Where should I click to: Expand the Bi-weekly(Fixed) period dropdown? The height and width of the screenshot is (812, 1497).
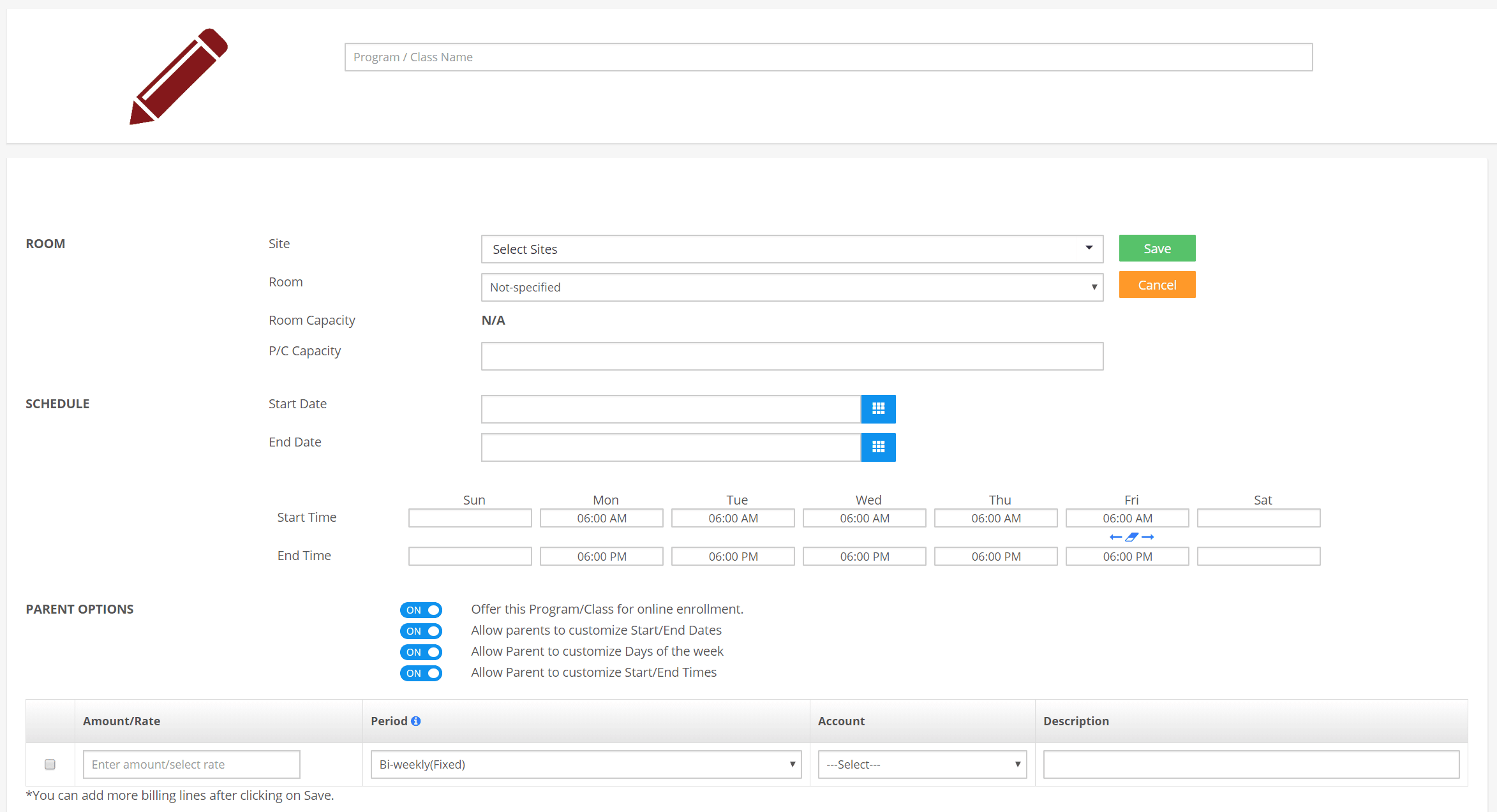pos(586,764)
